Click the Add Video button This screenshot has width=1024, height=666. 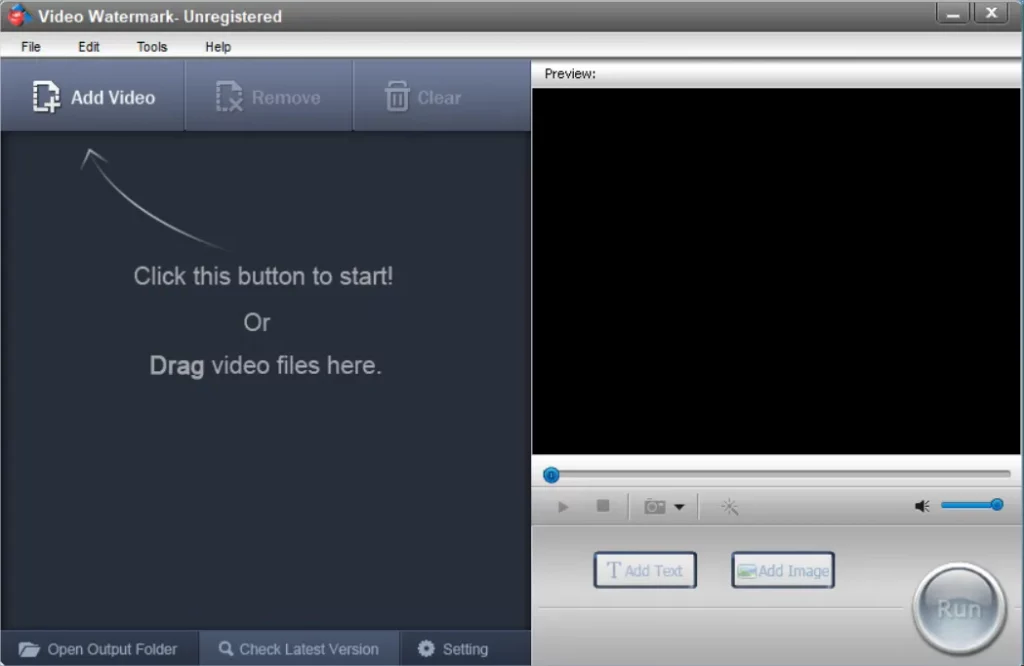click(x=93, y=98)
